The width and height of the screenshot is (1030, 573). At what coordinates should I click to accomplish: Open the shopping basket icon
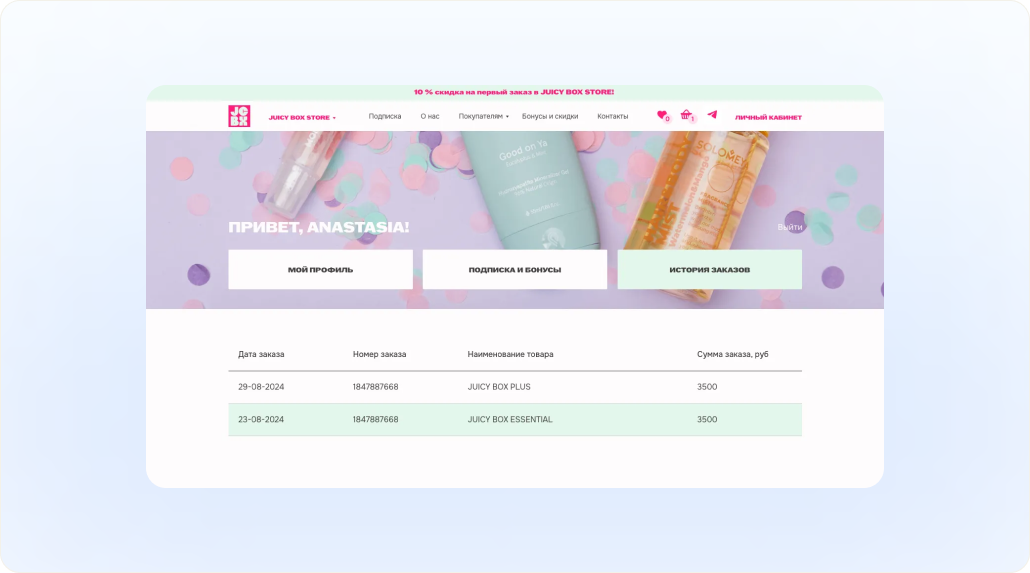coord(686,115)
